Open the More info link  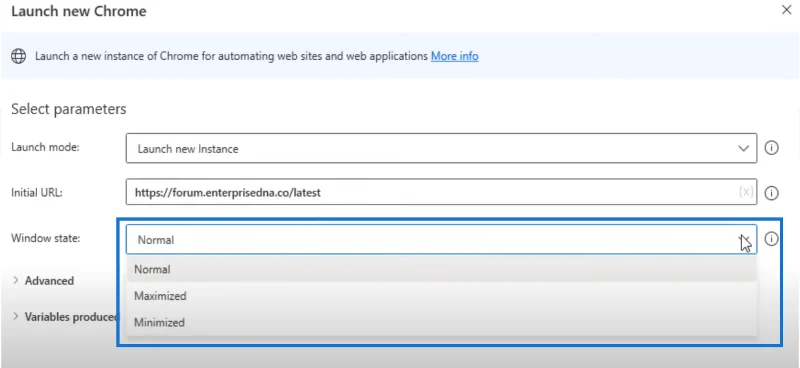pyautogui.click(x=455, y=56)
